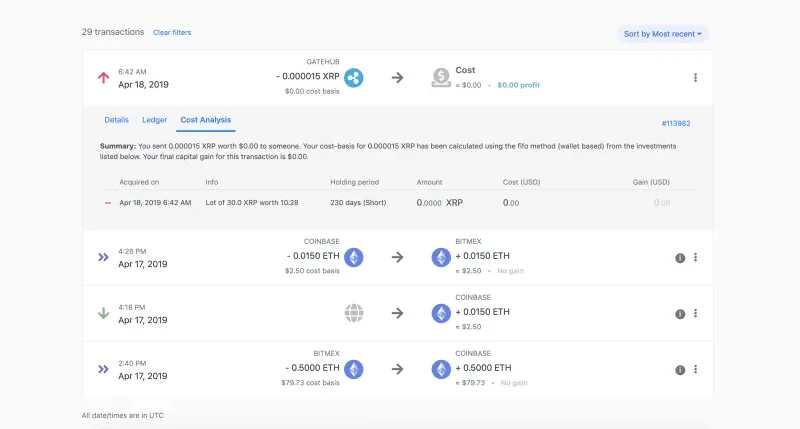
Task: Click the Cost money bag icon
Action: pos(440,77)
